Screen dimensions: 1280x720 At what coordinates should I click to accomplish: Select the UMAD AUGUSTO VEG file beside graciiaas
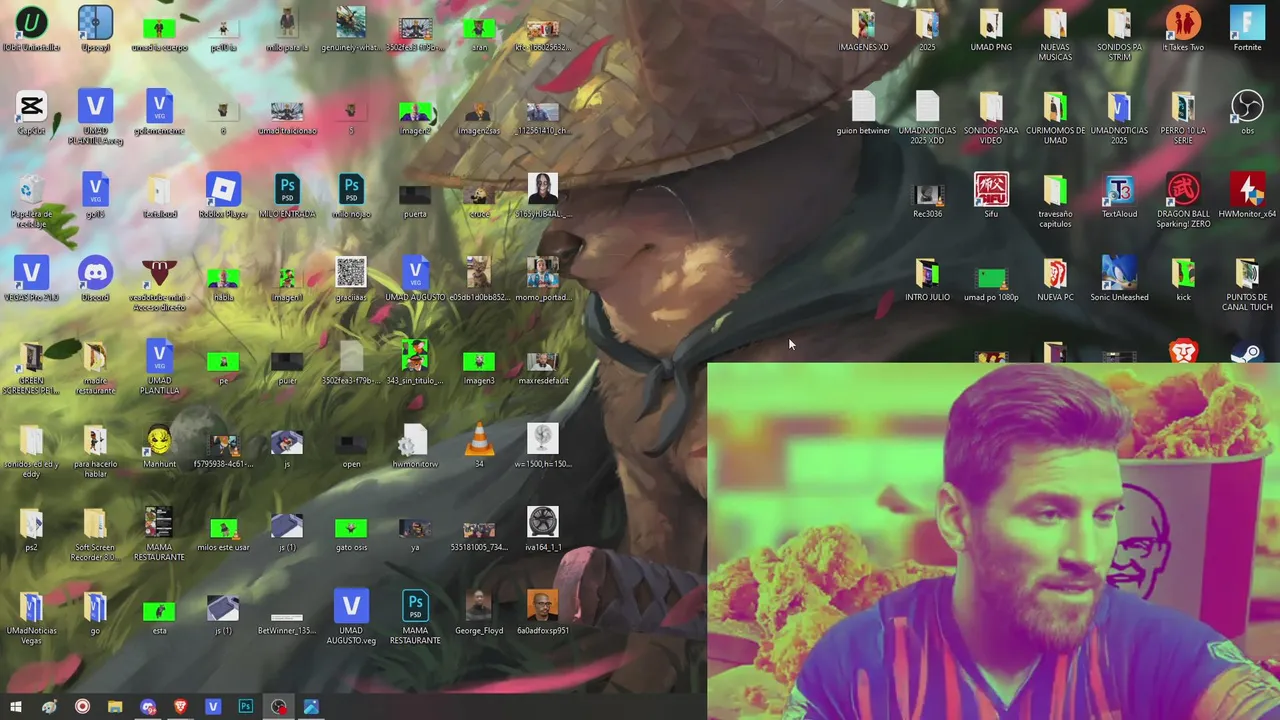coord(415,279)
